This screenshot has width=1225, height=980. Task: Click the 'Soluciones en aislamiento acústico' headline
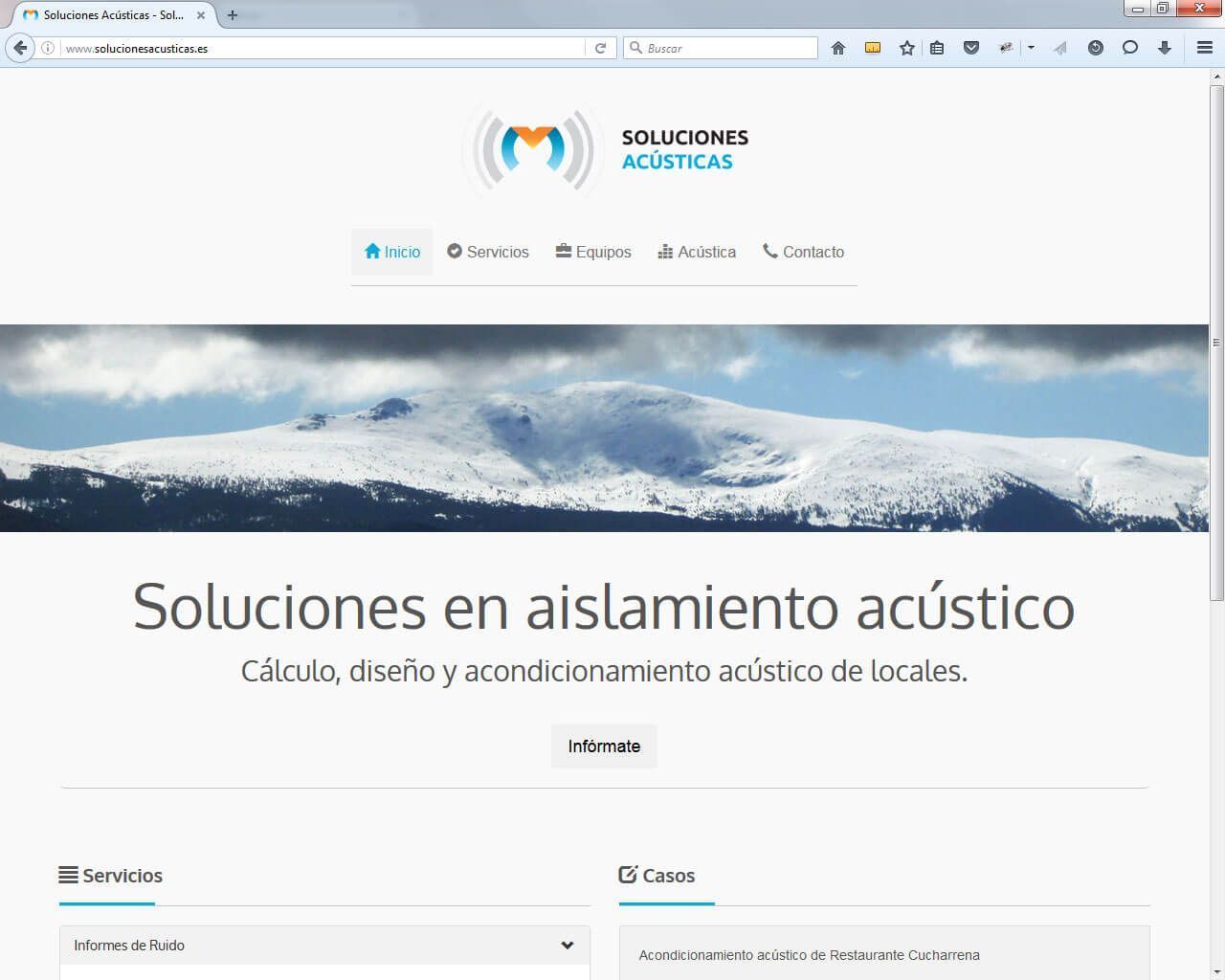tap(604, 607)
